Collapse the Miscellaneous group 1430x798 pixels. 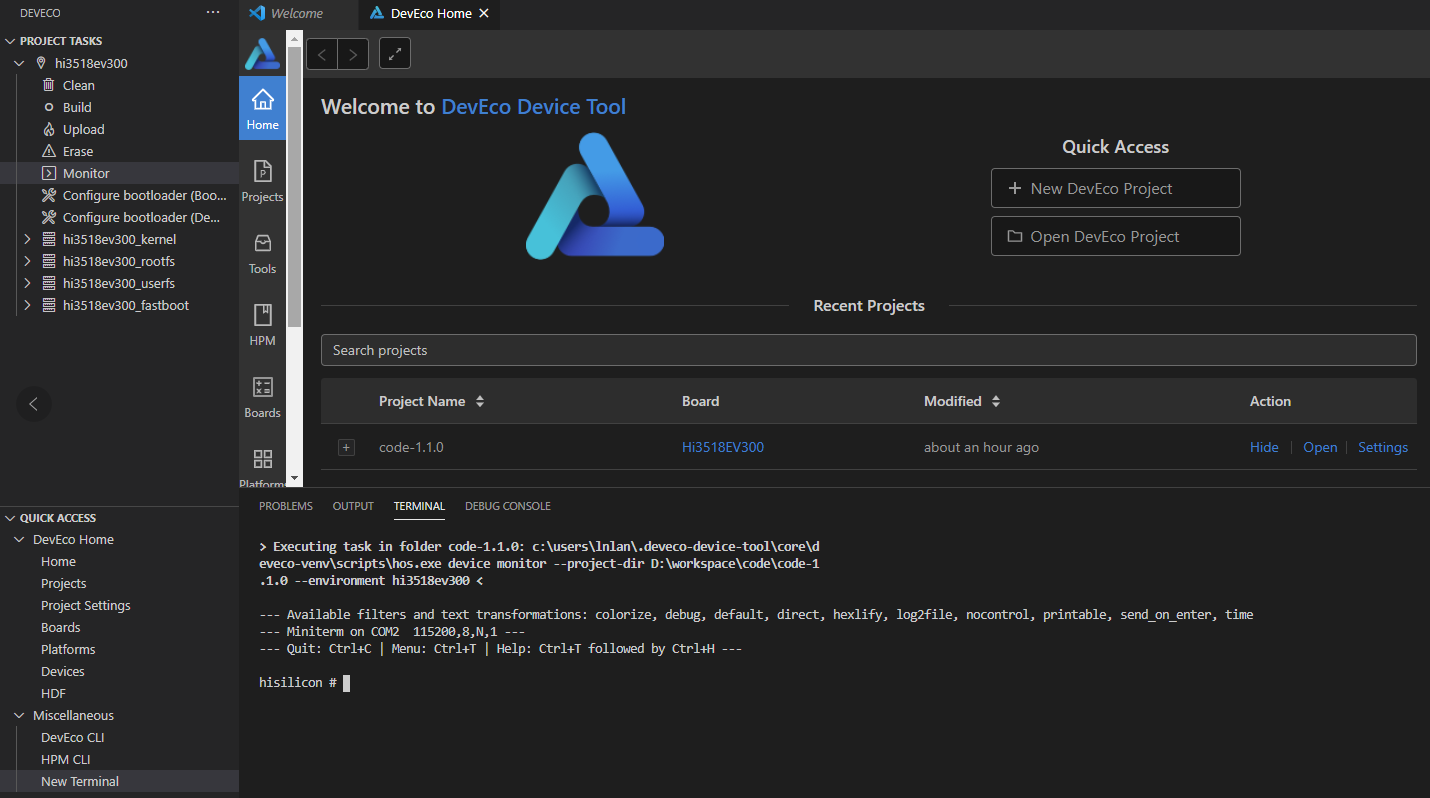pos(20,715)
